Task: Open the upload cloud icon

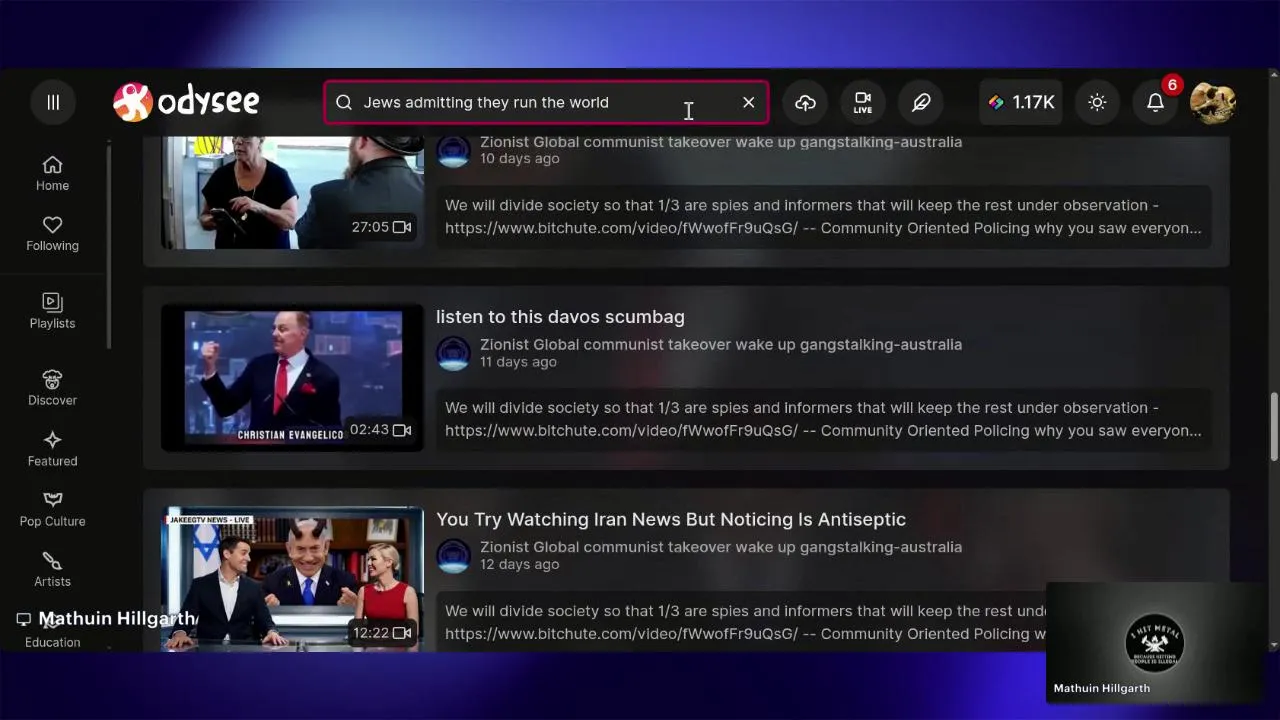Action: pos(805,102)
